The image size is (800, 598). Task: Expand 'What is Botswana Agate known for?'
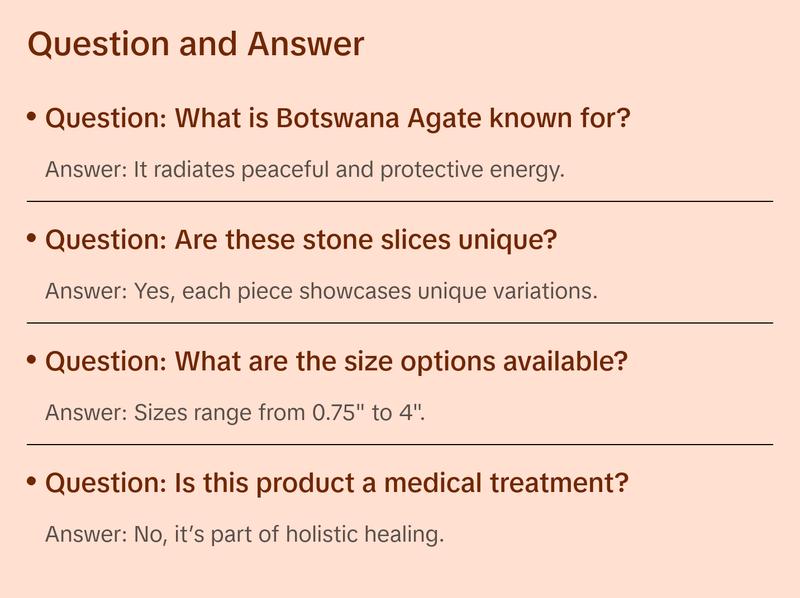[338, 120]
